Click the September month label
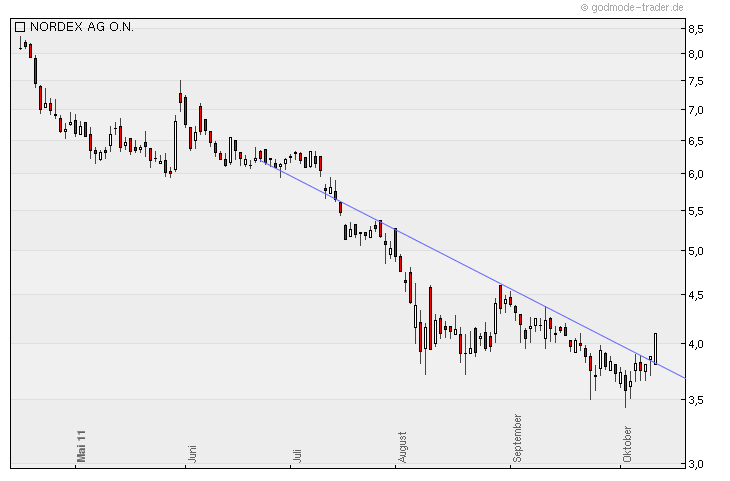The image size is (730, 481). tap(517, 438)
